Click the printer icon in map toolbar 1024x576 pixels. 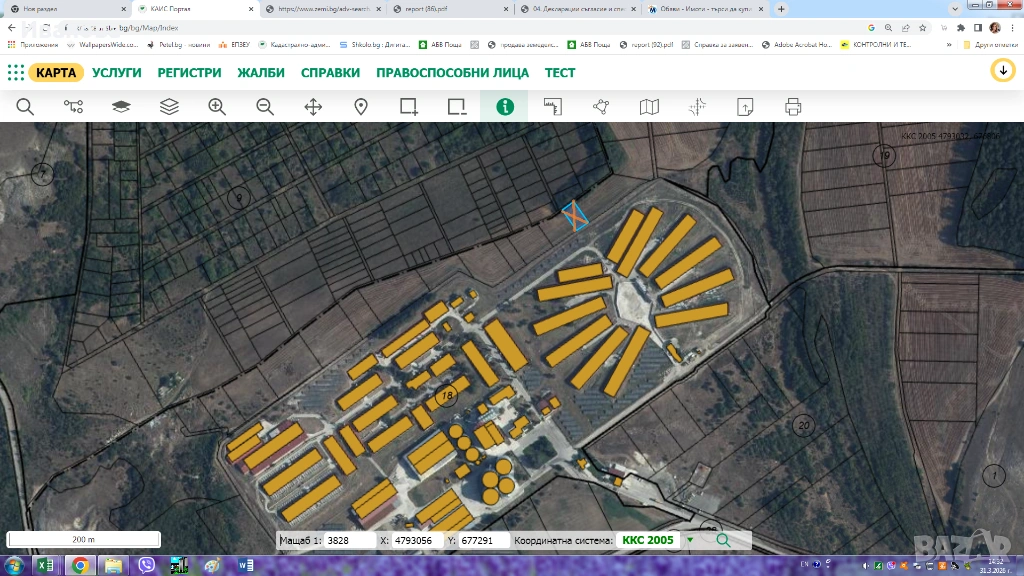[793, 106]
